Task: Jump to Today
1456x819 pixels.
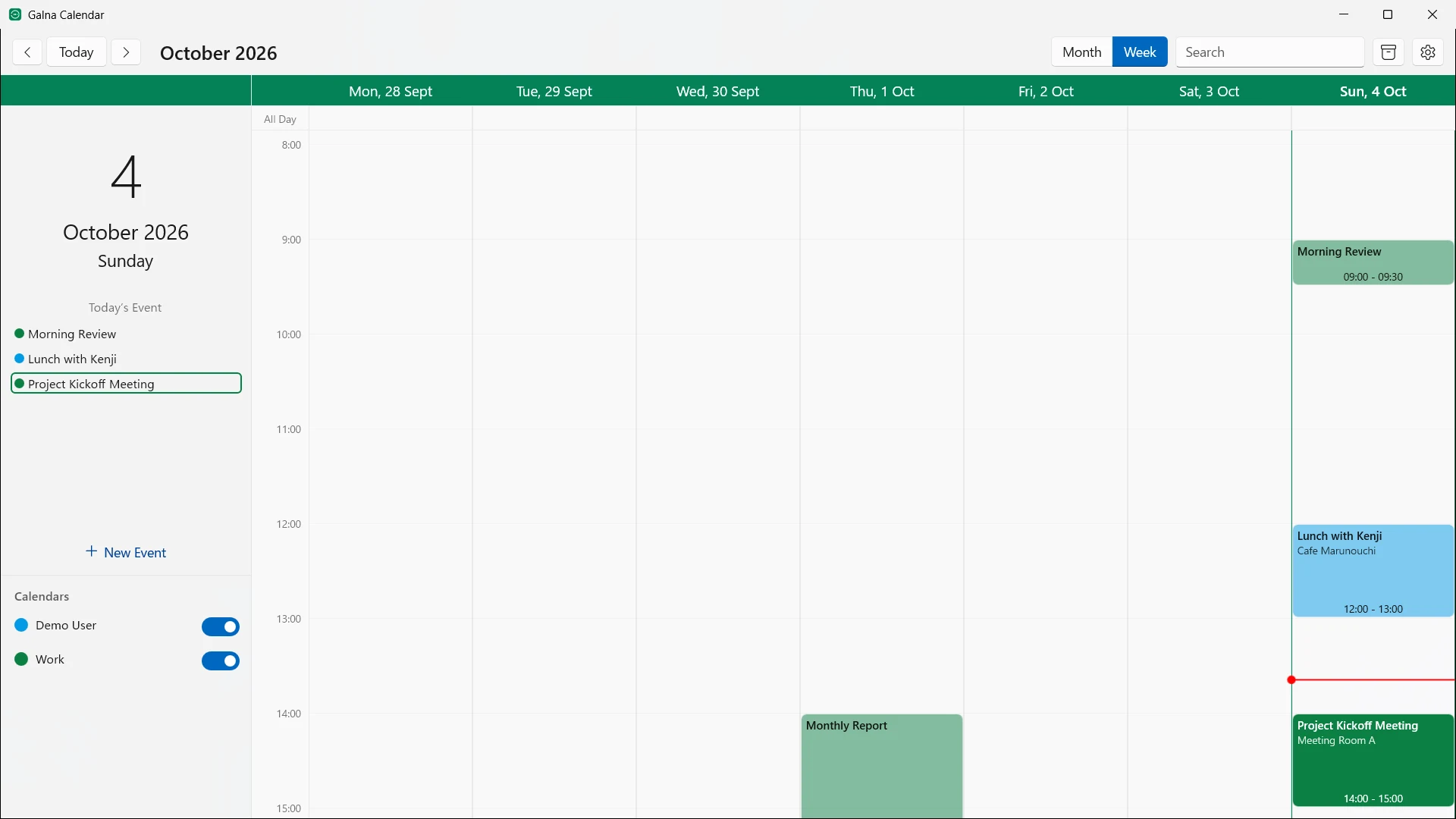Action: [x=77, y=52]
